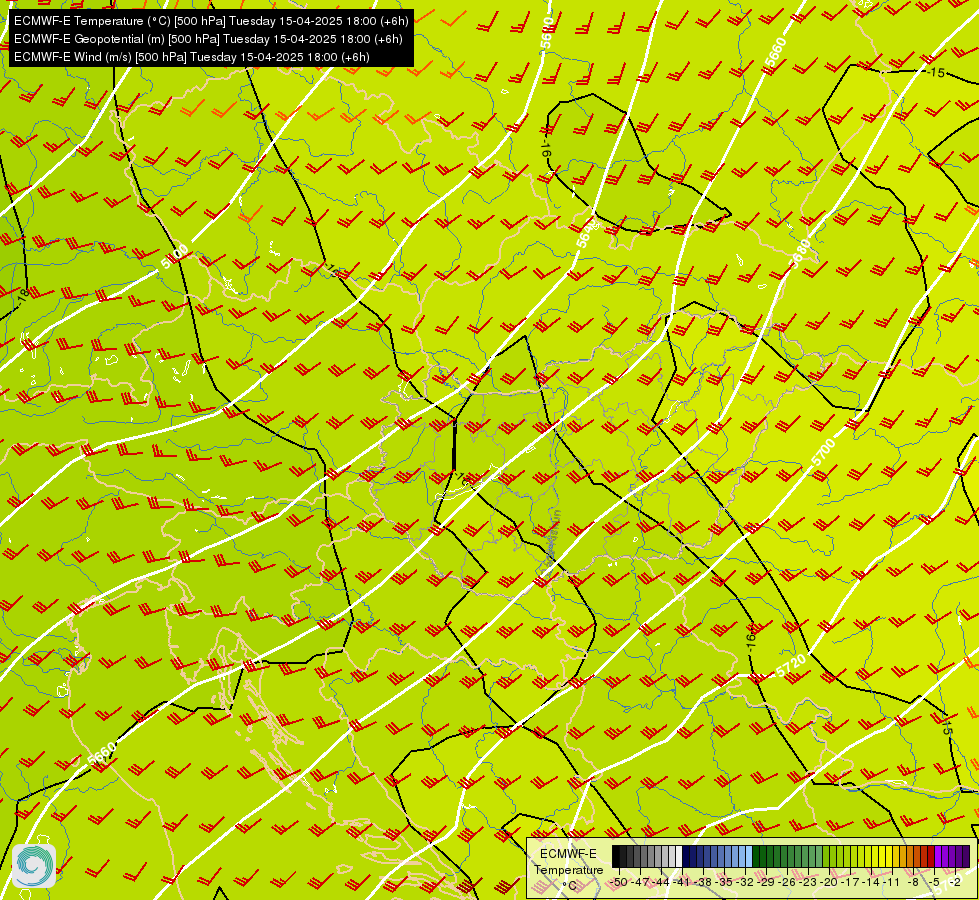Click the black -50 legend swatch
Image resolution: width=979 pixels, height=900 pixels.
coord(616,856)
